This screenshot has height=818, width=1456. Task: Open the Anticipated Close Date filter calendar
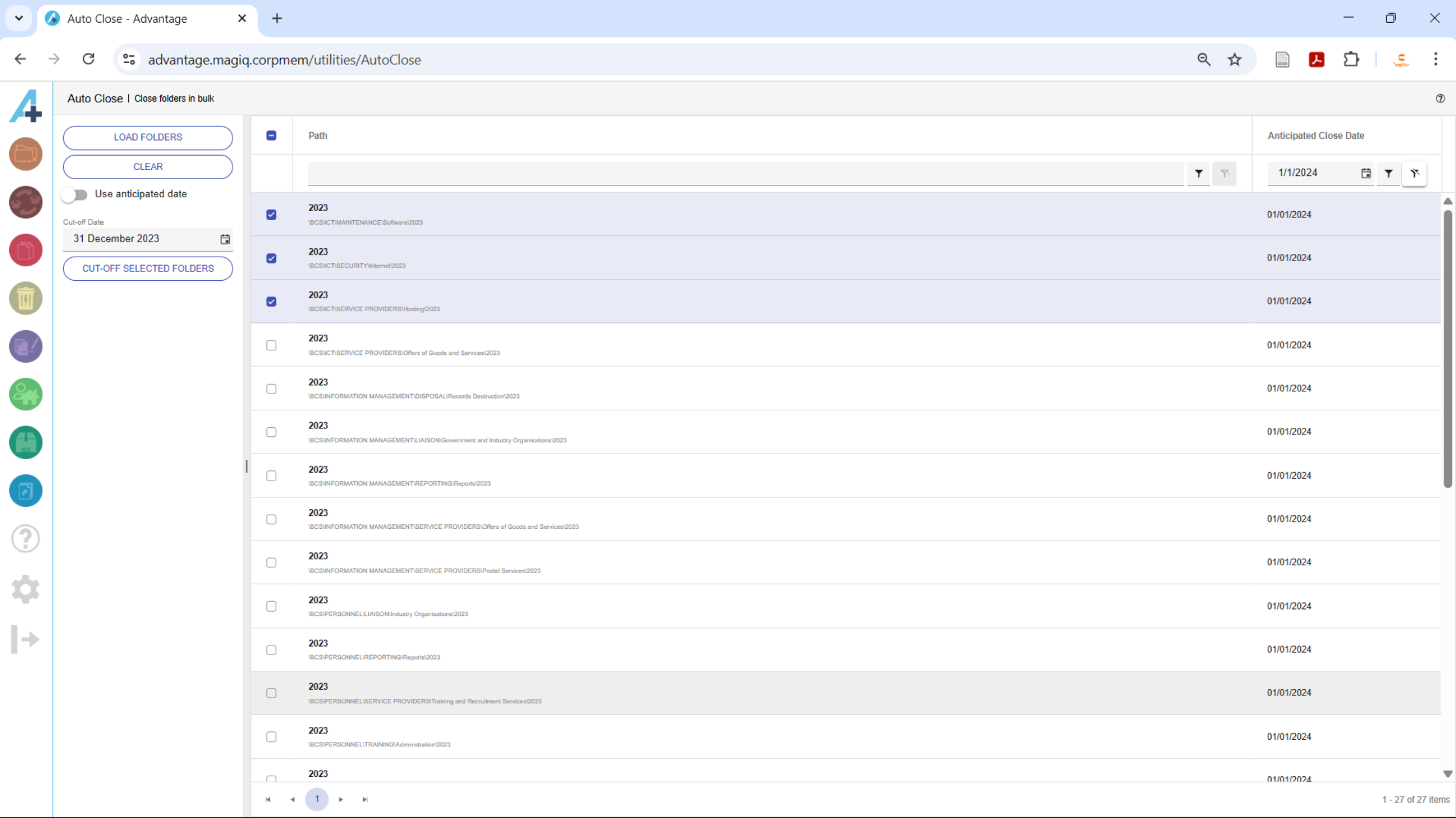click(x=1365, y=173)
